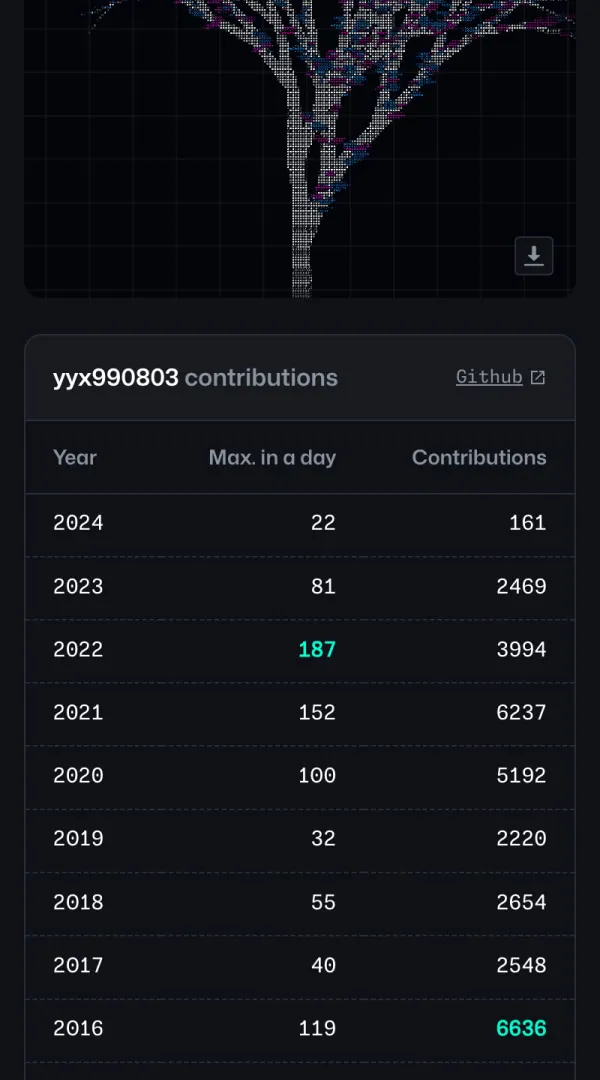Select the 2021 row
The width and height of the screenshot is (600, 1080).
click(300, 713)
